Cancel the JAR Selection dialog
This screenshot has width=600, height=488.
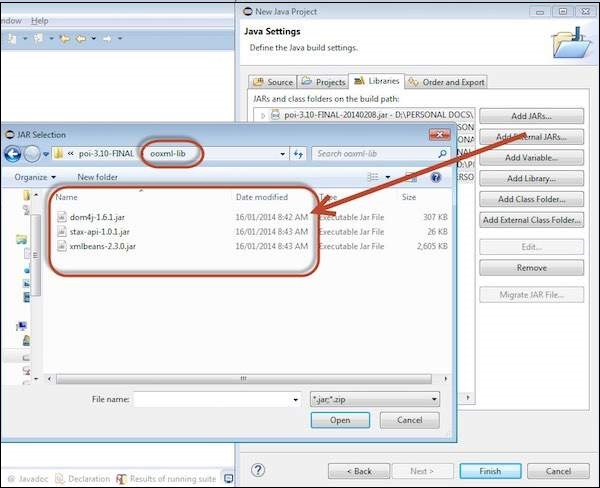point(409,420)
